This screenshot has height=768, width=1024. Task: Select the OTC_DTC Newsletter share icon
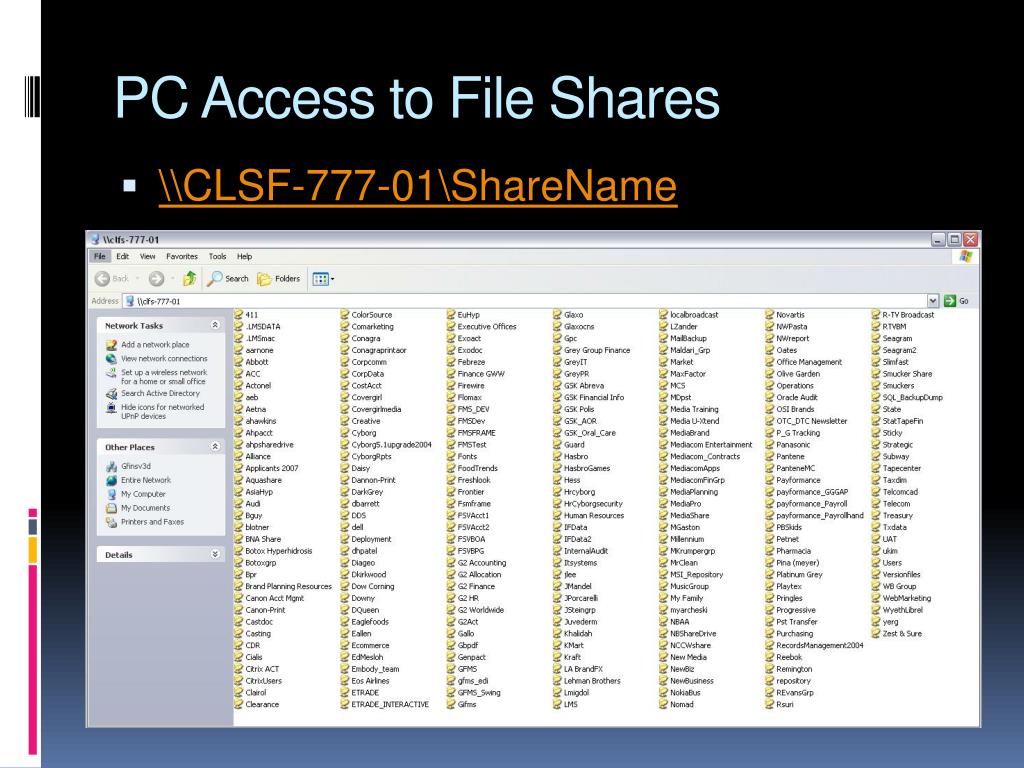770,421
